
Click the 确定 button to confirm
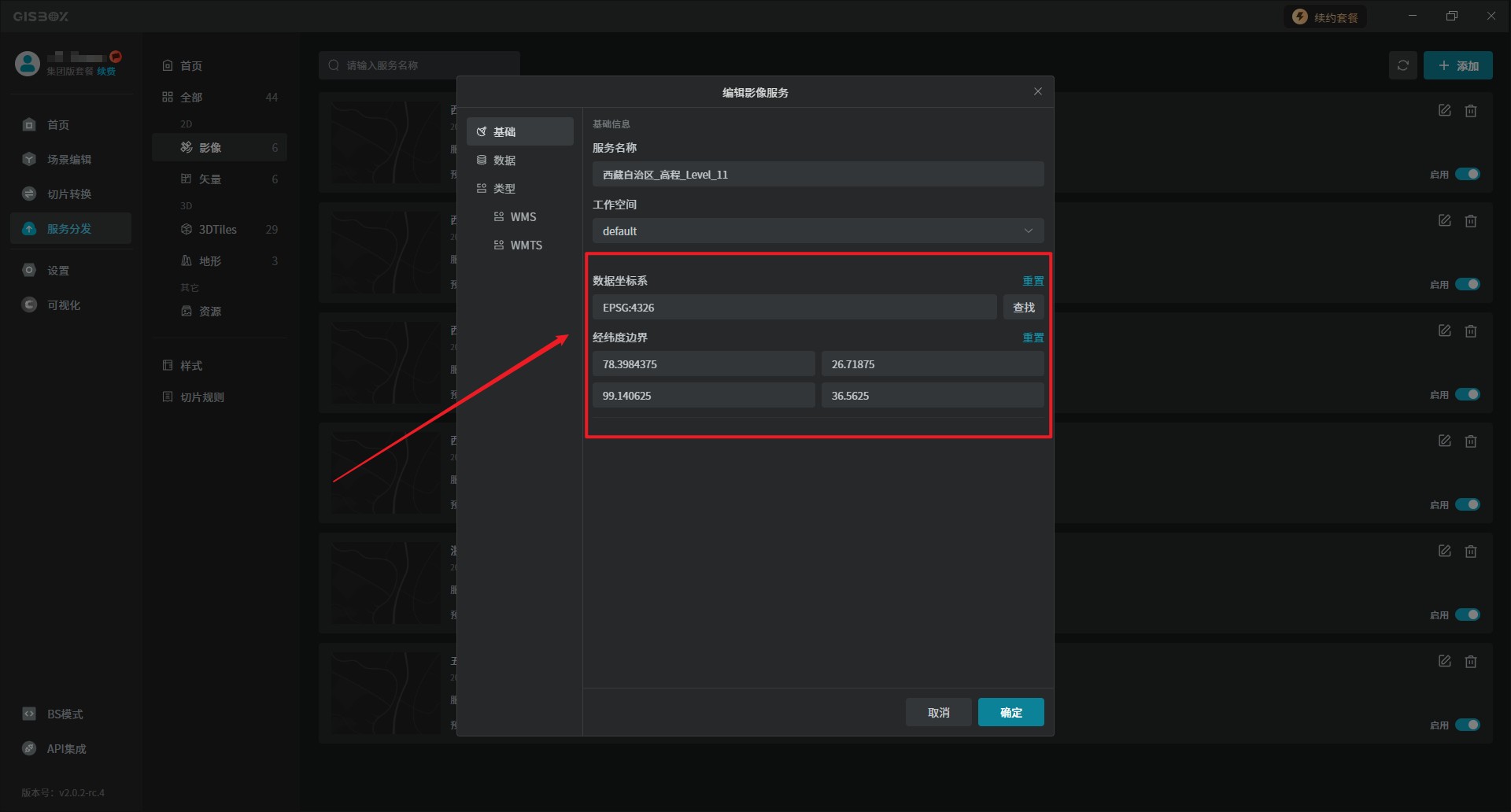[x=1010, y=712]
